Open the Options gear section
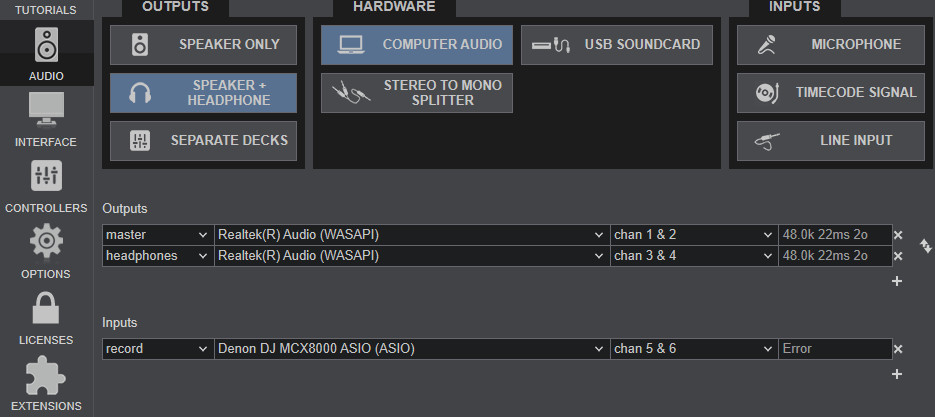The width and height of the screenshot is (935, 417). [x=46, y=252]
